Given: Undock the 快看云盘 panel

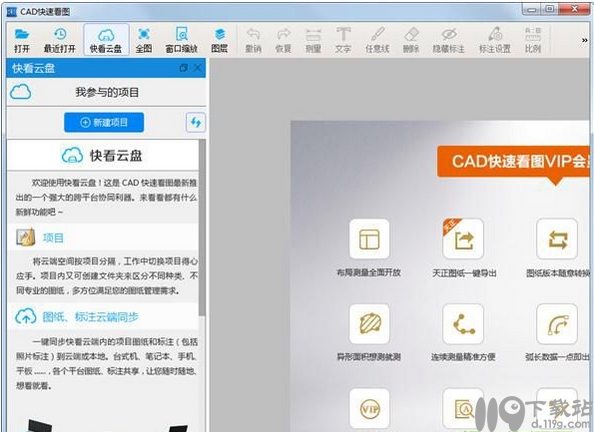Looking at the screenshot, I should coord(183,68).
